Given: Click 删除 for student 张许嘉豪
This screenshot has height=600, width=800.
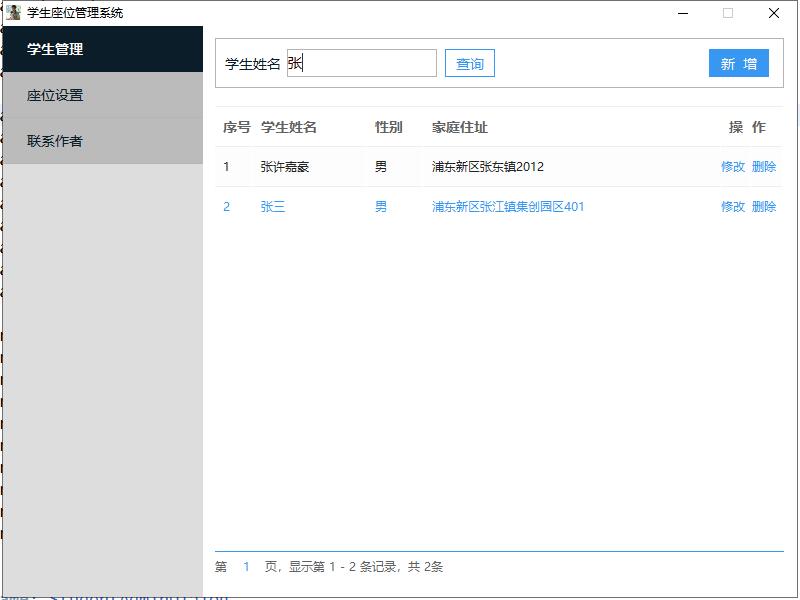Looking at the screenshot, I should 763,167.
